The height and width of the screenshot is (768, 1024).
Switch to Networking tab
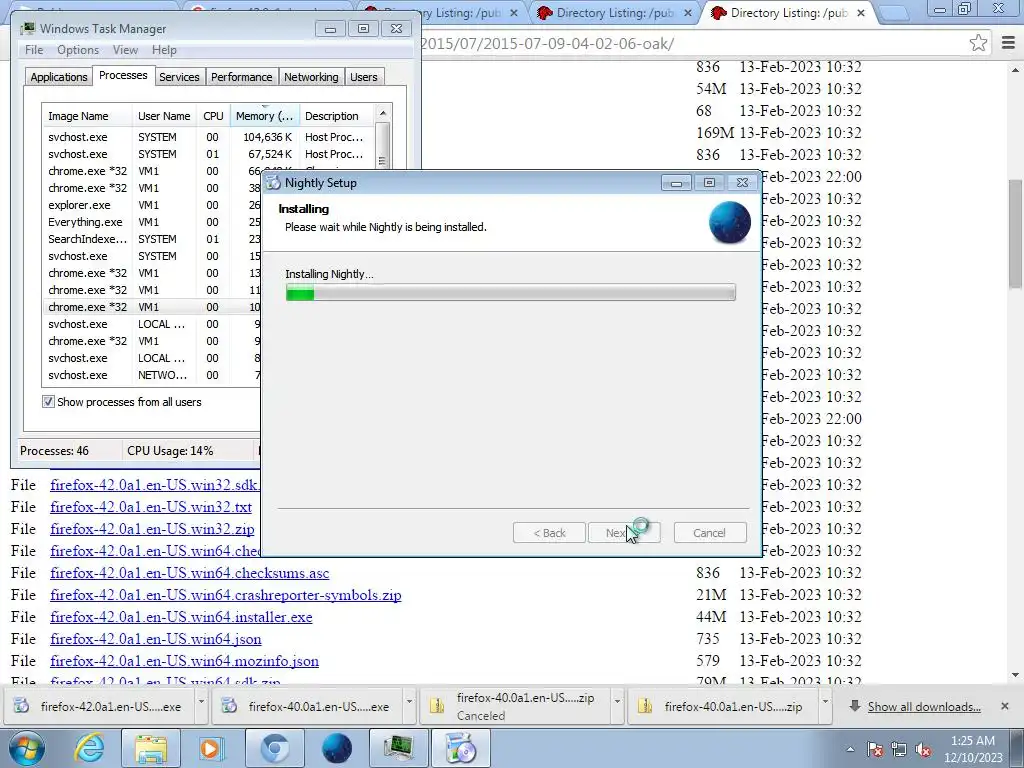(311, 77)
